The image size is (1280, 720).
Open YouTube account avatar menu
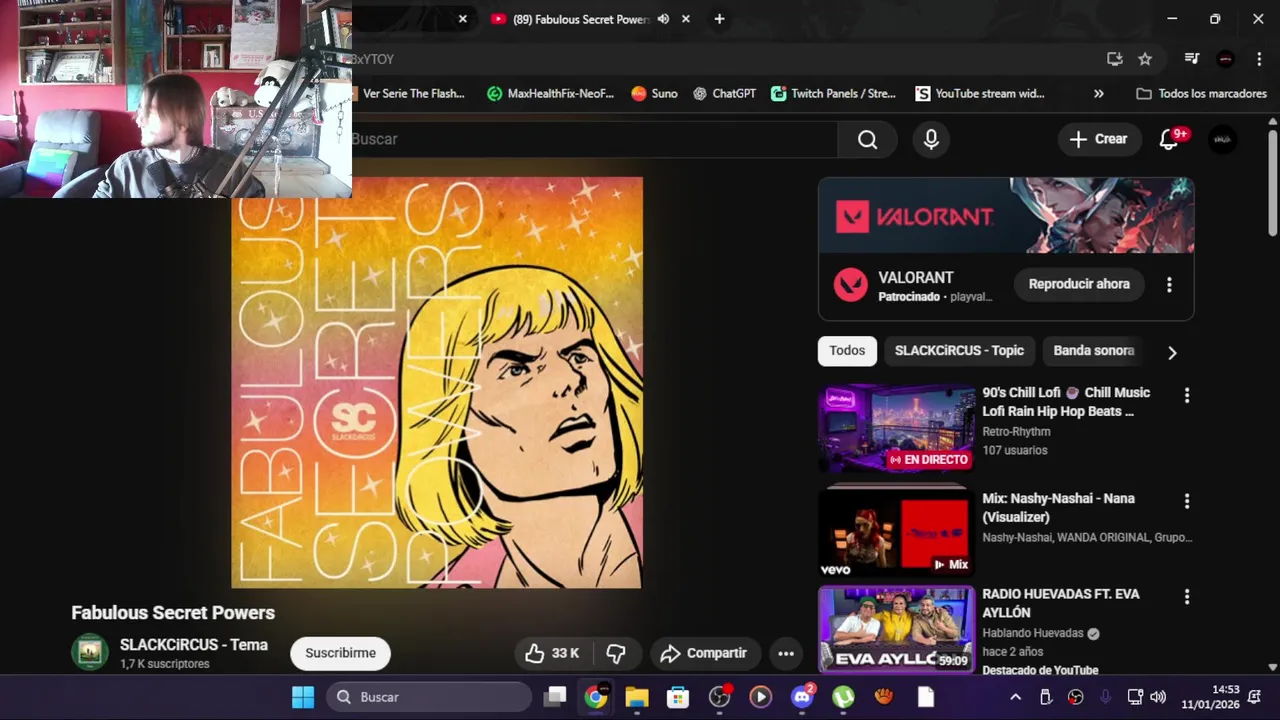(1222, 139)
